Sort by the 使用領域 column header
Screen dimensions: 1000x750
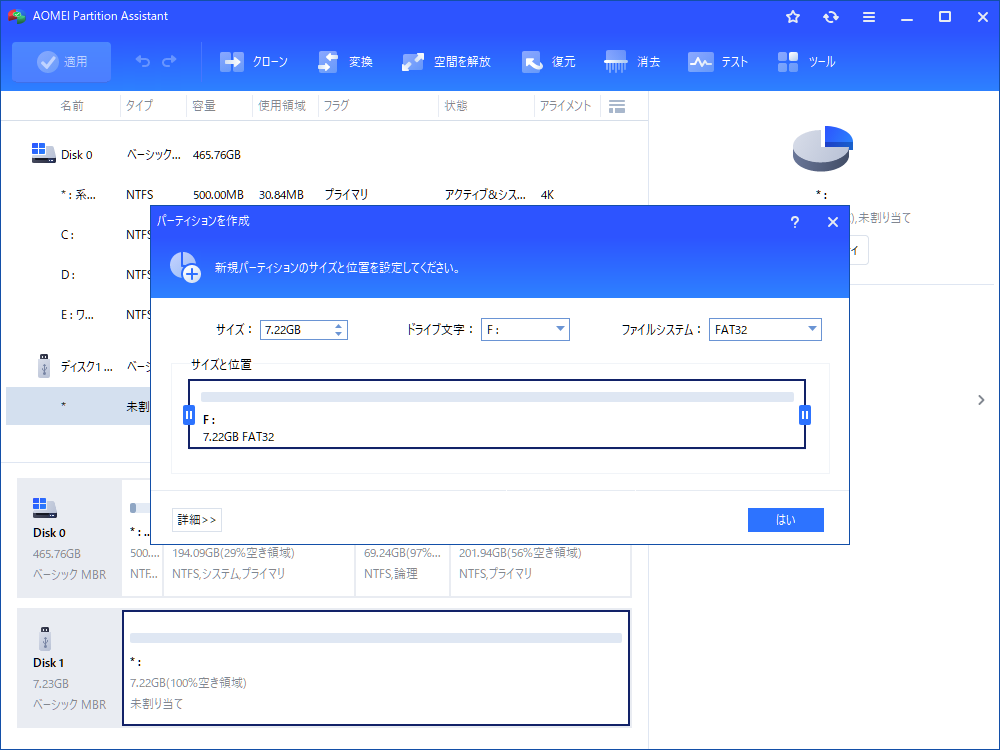(x=282, y=106)
